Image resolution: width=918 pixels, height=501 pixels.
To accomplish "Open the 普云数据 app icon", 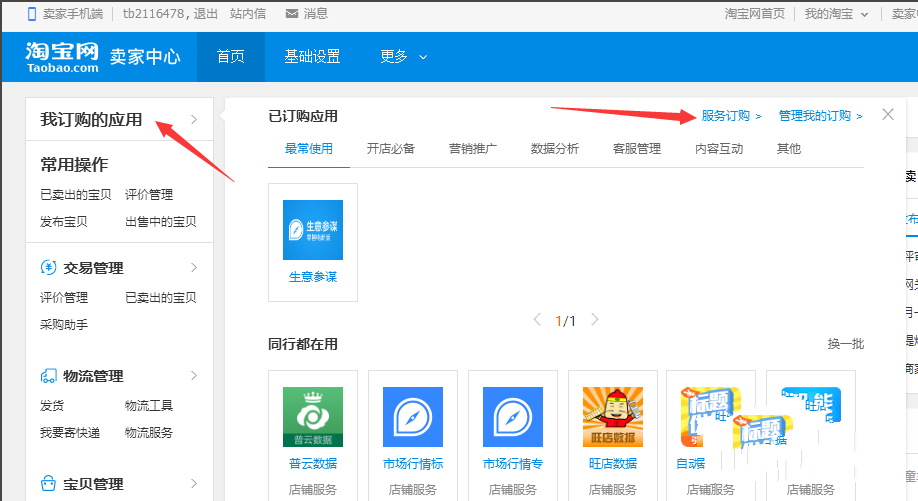I will tap(313, 417).
